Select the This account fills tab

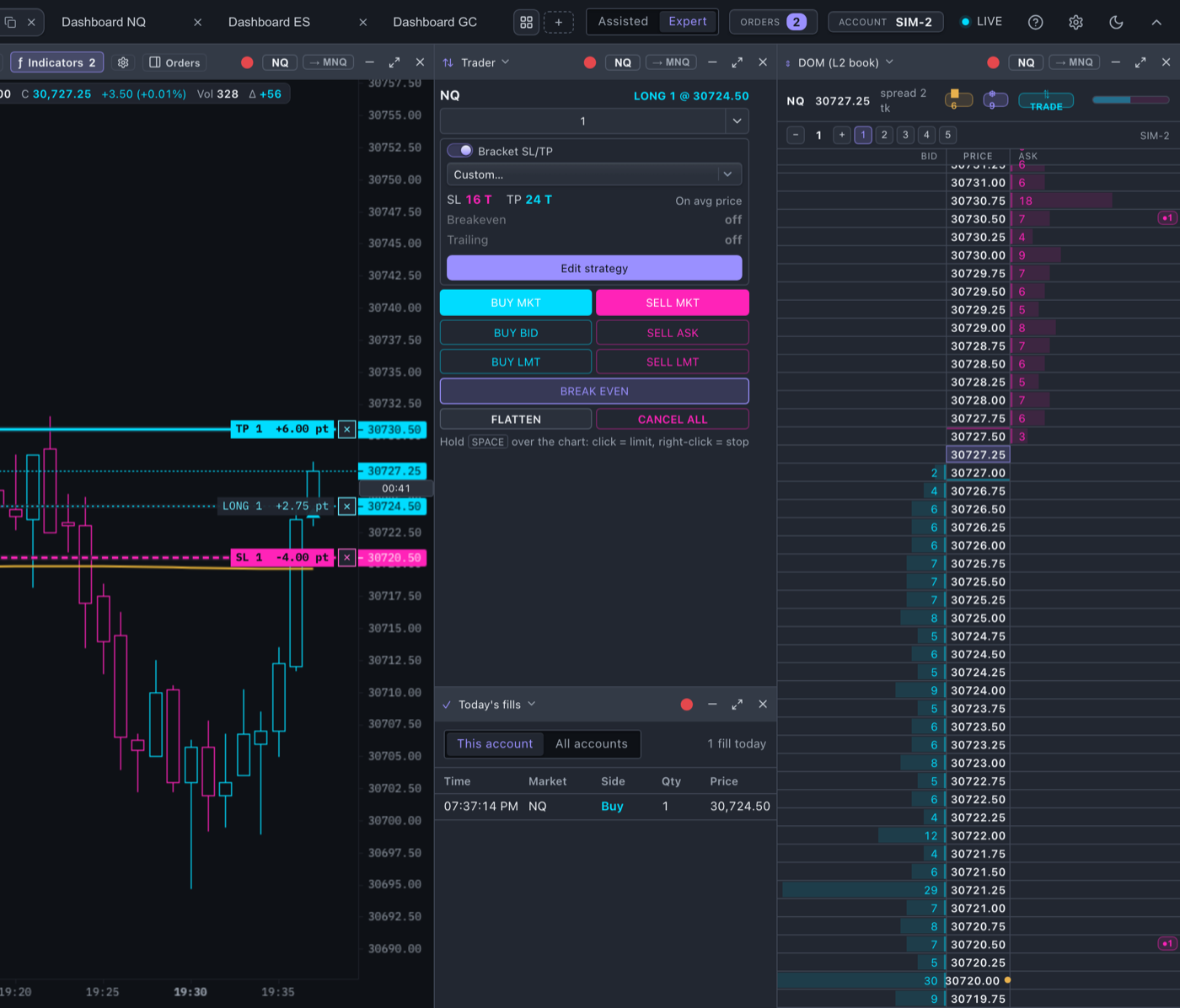[x=495, y=744]
